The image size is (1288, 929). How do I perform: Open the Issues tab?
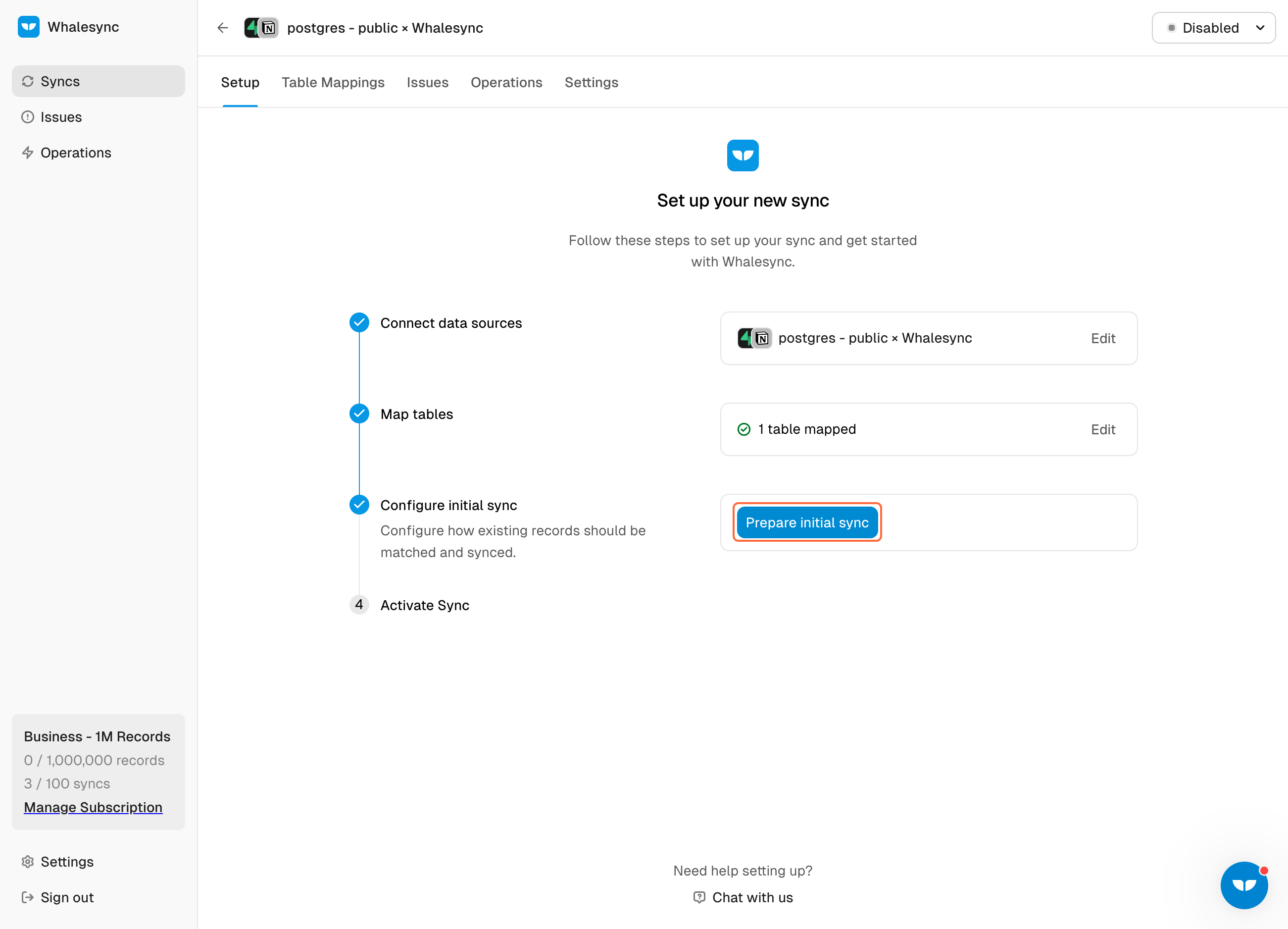[428, 82]
